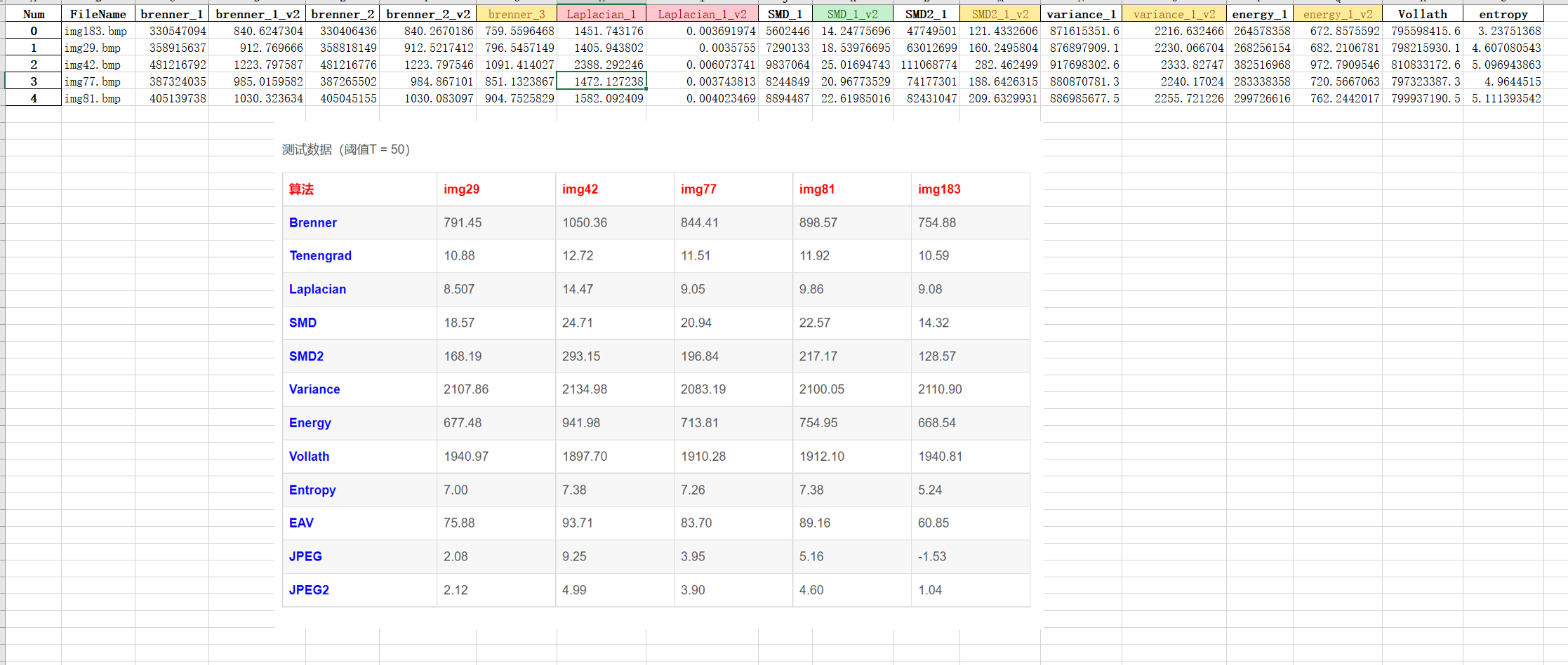Click the SMD_1 header cell

785,14
